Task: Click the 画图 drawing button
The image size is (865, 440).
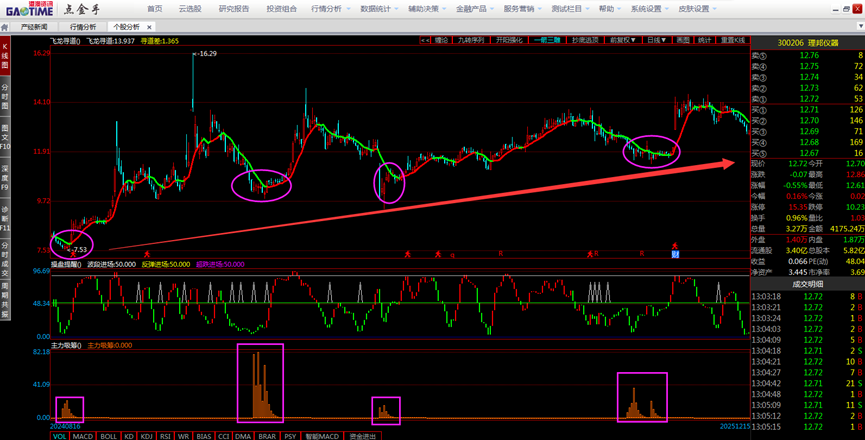Action: pyautogui.click(x=683, y=40)
